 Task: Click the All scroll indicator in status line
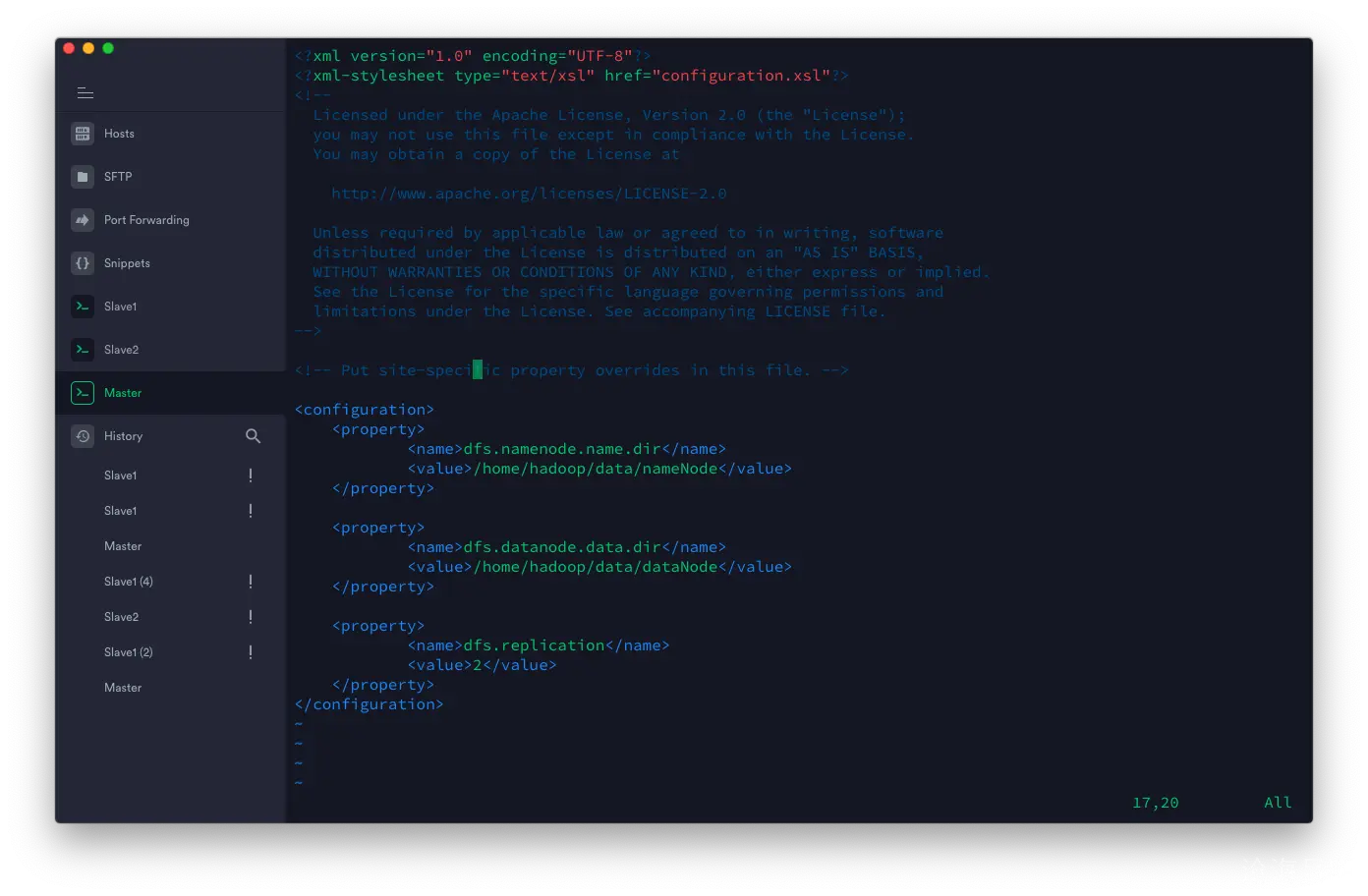[1278, 803]
